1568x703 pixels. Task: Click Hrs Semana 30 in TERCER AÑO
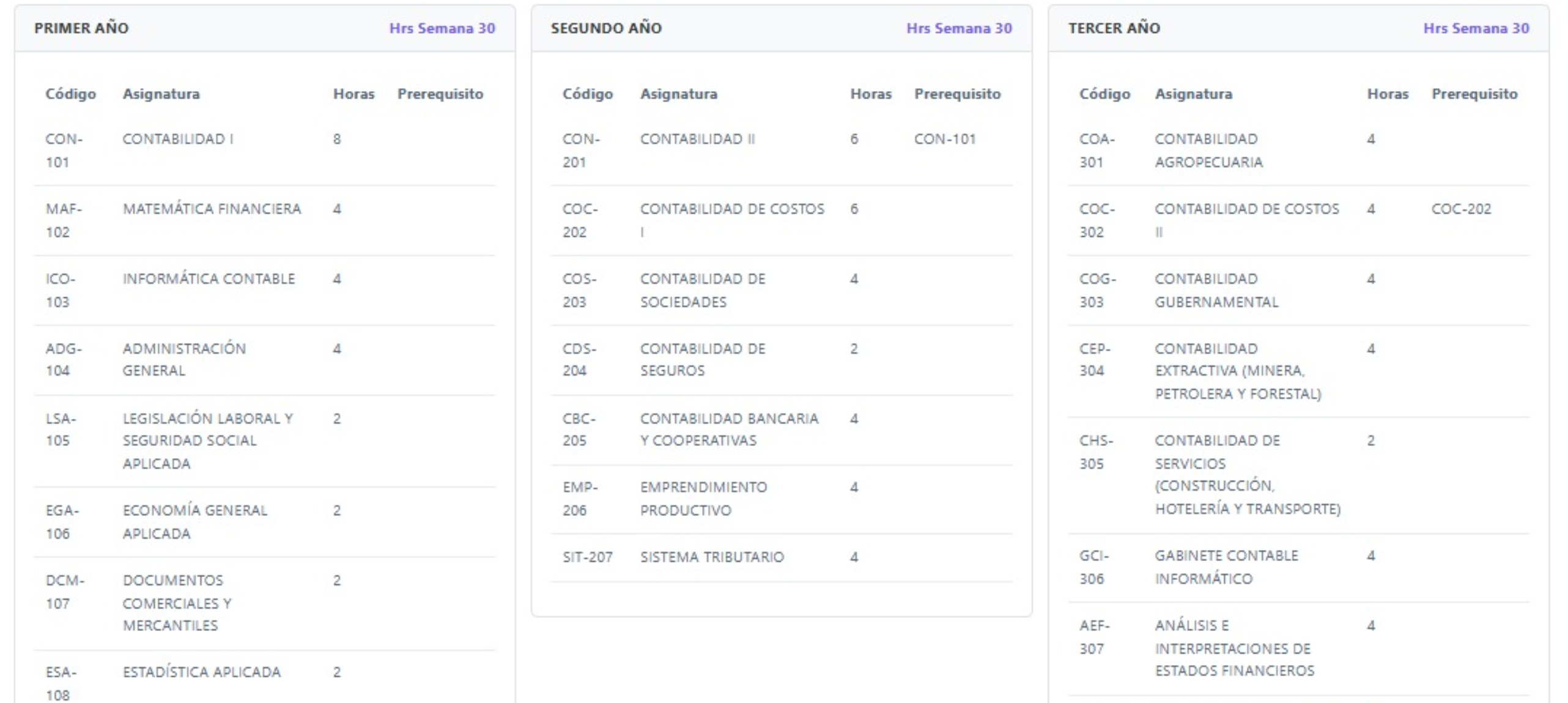pos(1476,28)
